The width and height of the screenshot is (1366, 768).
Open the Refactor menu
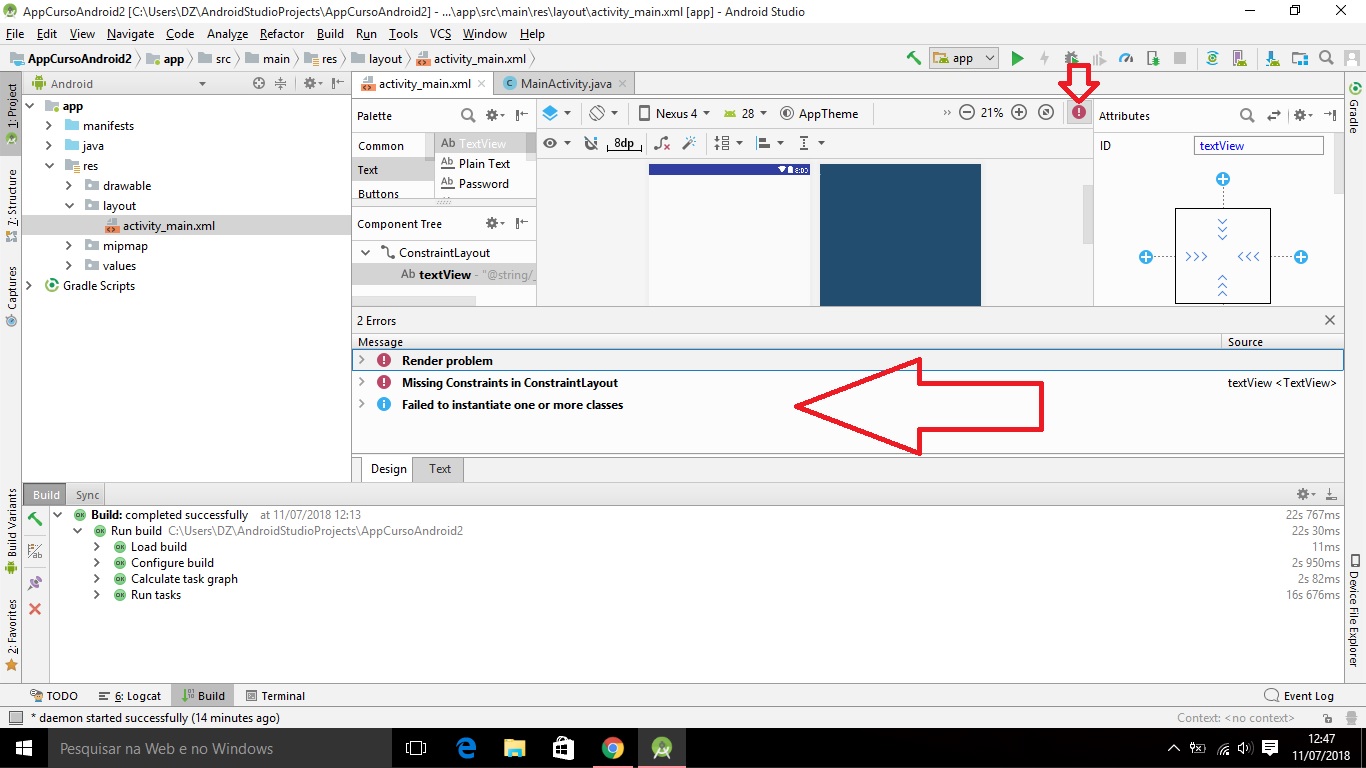(x=282, y=34)
